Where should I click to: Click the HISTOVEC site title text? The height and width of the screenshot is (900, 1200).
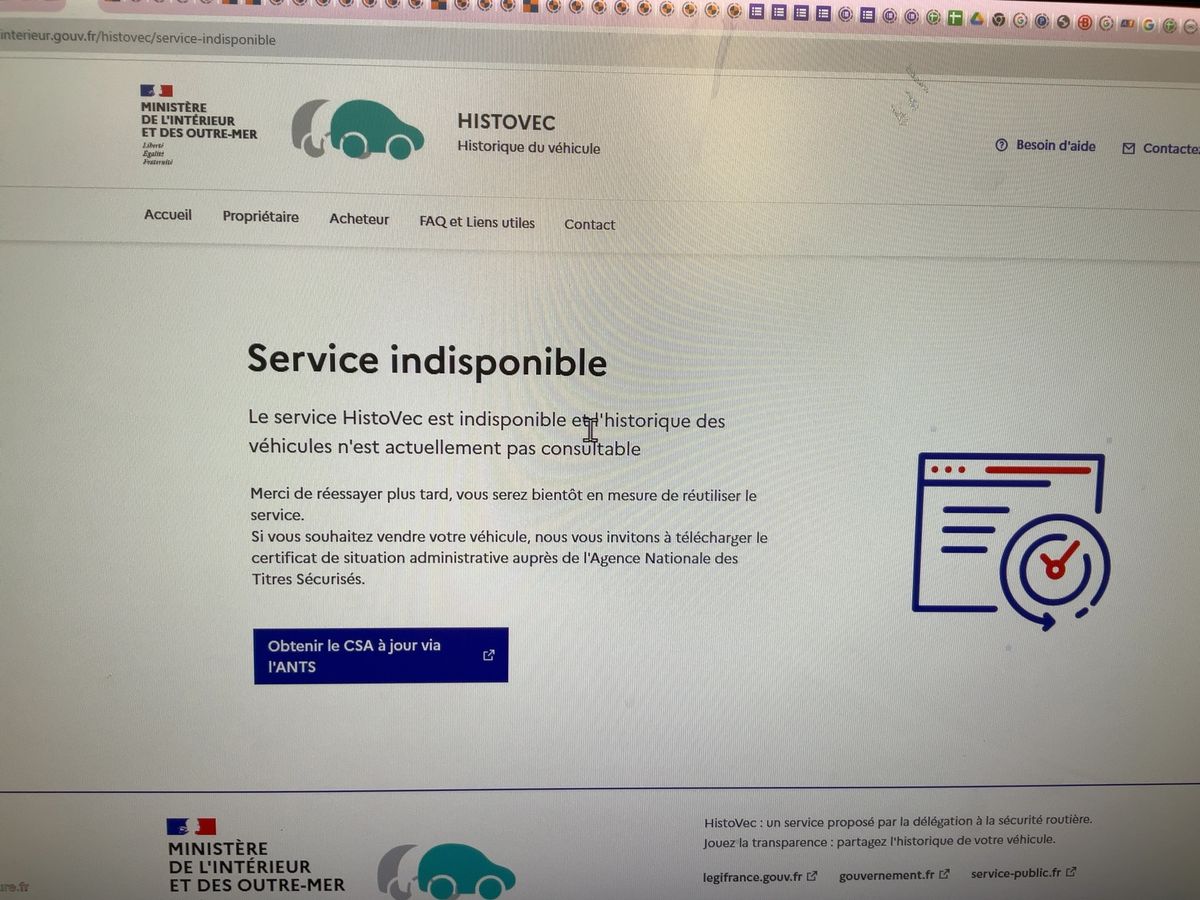[x=506, y=122]
